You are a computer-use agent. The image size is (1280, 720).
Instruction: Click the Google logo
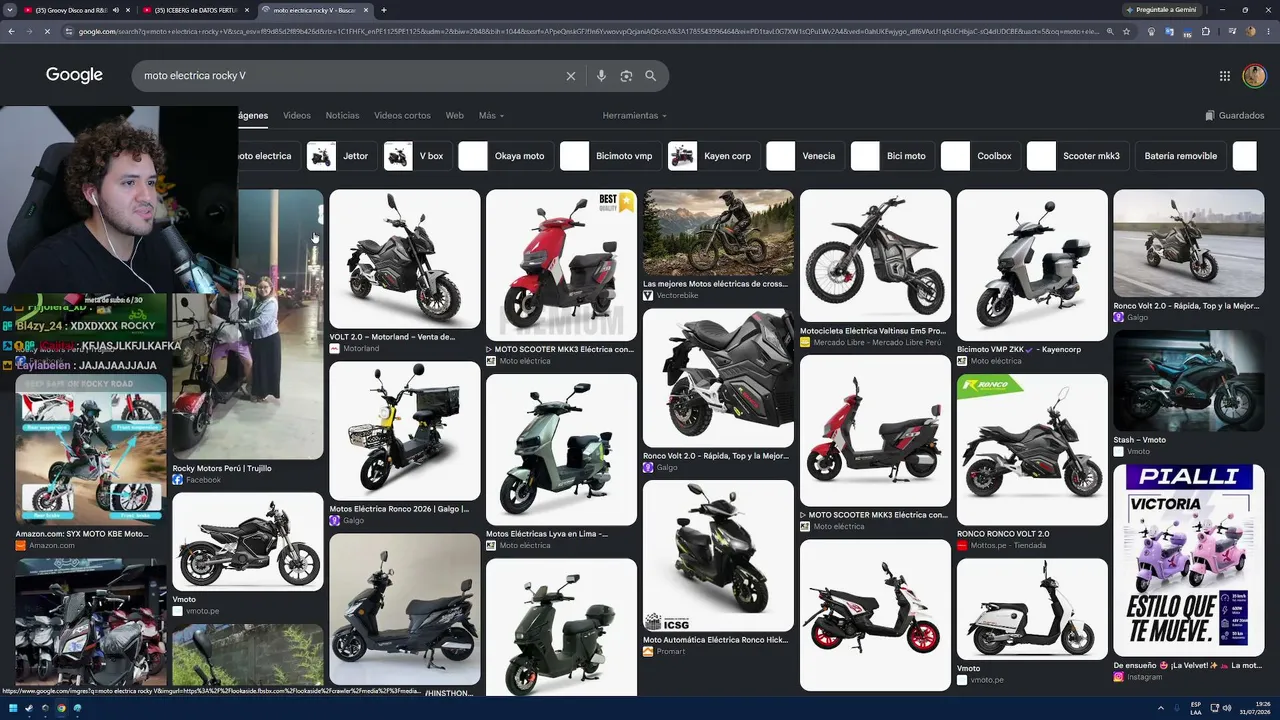[74, 76]
